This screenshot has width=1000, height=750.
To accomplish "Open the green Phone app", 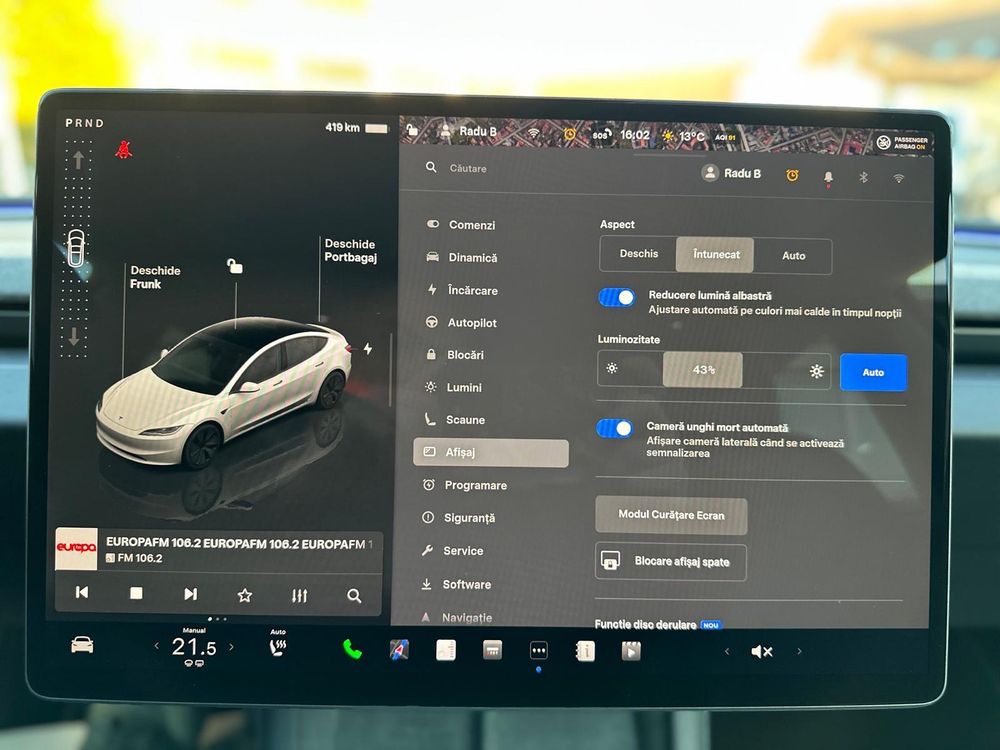I will click(352, 649).
